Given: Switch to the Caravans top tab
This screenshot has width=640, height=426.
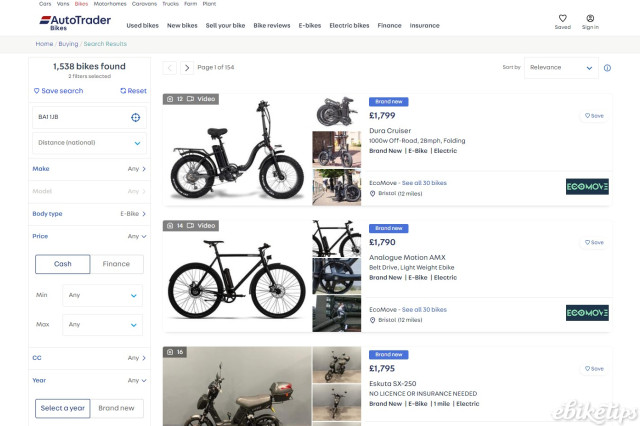Looking at the screenshot, I should tap(144, 4).
